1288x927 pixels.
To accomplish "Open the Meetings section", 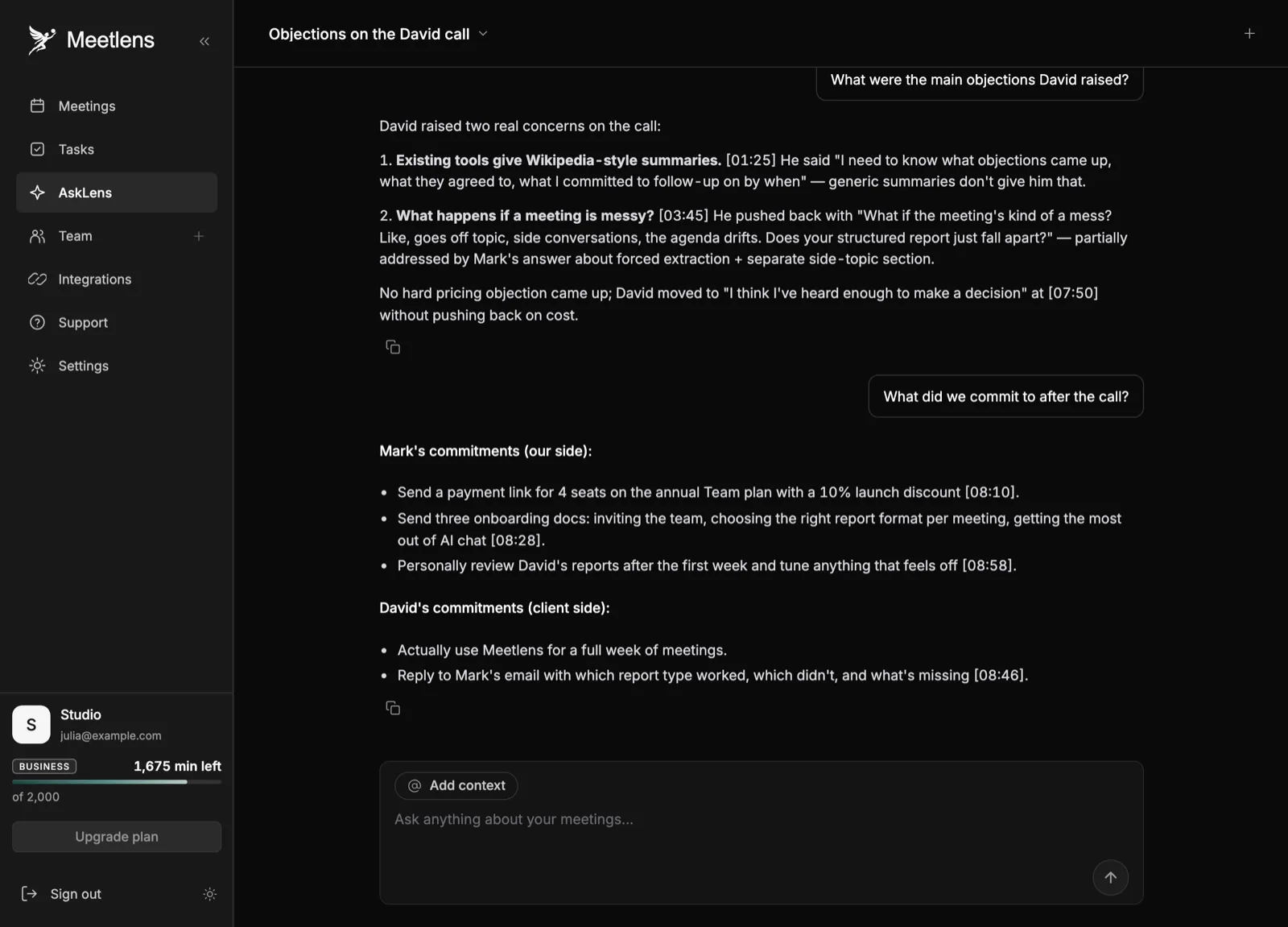I will pyautogui.click(x=117, y=106).
